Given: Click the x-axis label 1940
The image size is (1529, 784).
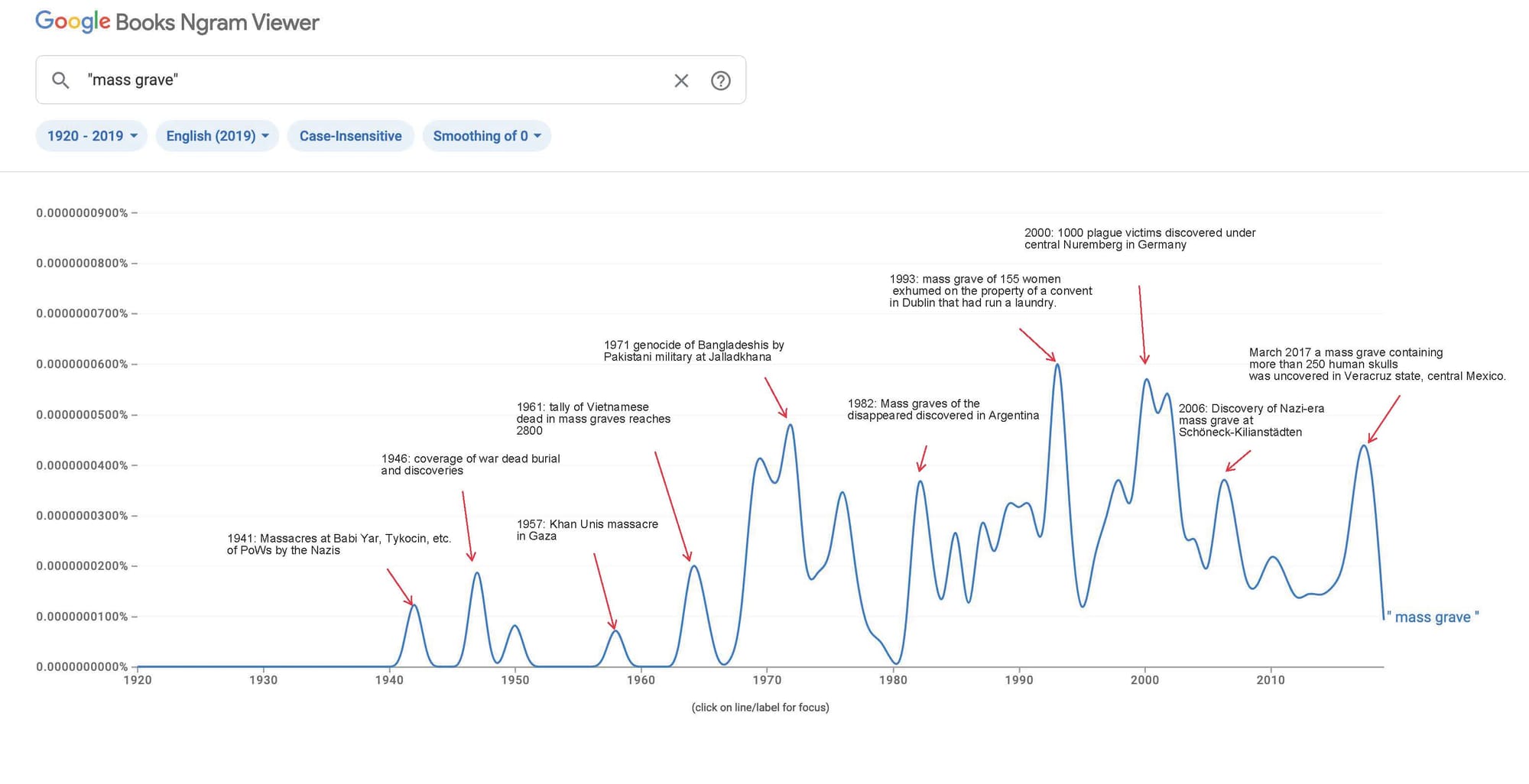Looking at the screenshot, I should [x=389, y=680].
